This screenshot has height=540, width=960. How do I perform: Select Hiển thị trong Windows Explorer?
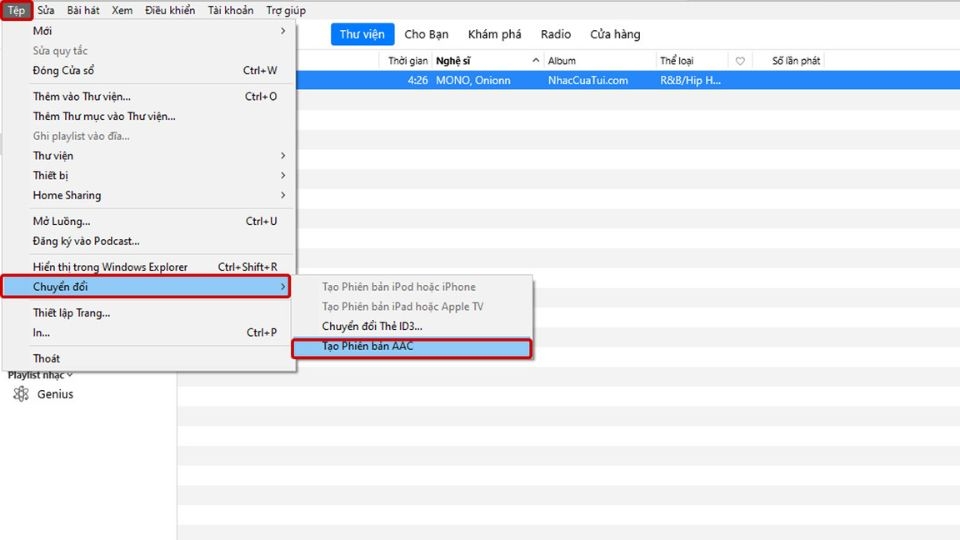click(x=149, y=267)
